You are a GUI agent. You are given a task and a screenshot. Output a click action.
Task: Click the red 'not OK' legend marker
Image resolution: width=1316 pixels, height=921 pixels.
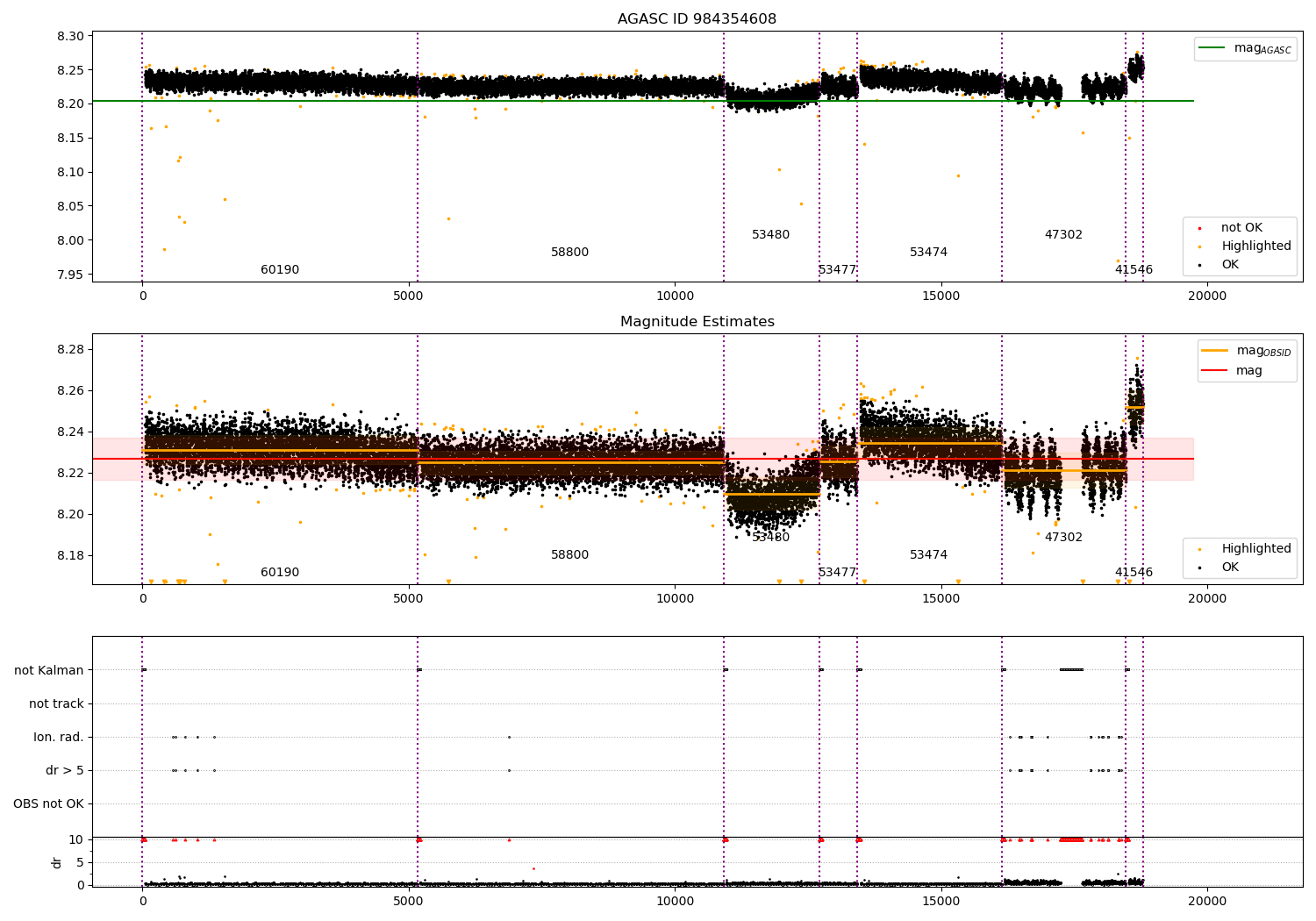pyautogui.click(x=1199, y=228)
